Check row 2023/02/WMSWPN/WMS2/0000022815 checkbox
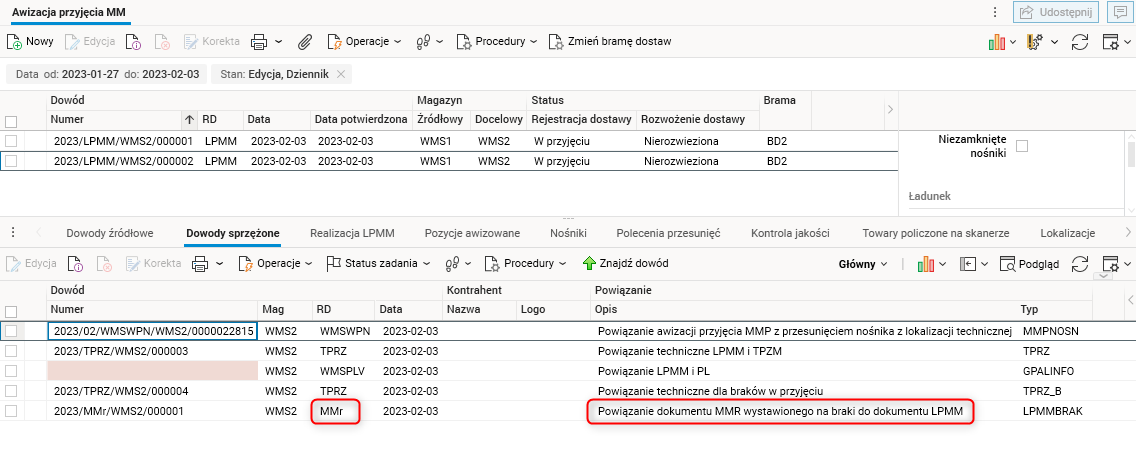 11,331
